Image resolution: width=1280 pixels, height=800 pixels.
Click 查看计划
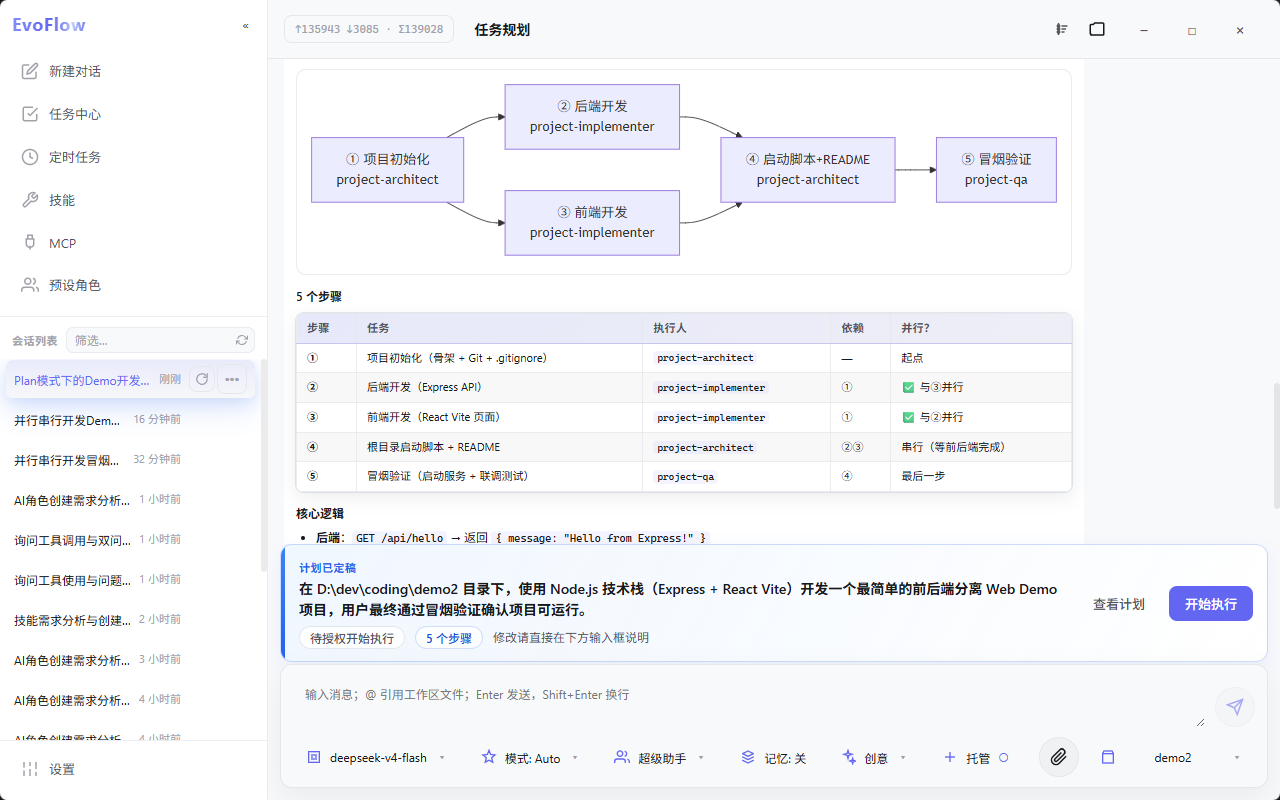tap(1119, 604)
